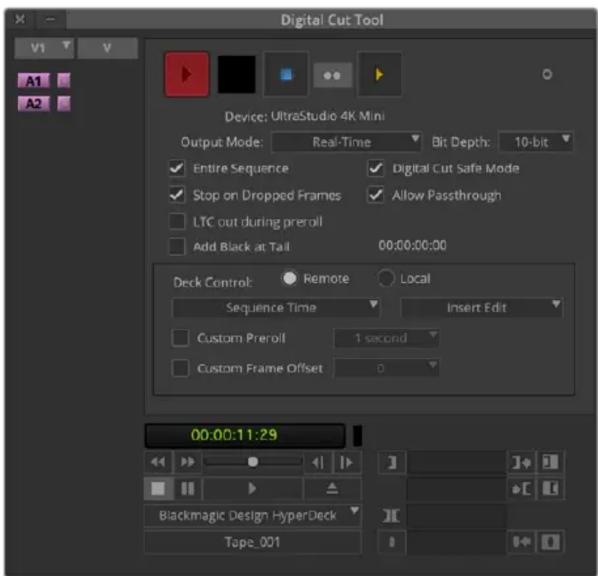Click the IN point timecode field
Image resolution: width=598 pixels, height=576 pixels.
point(457,463)
